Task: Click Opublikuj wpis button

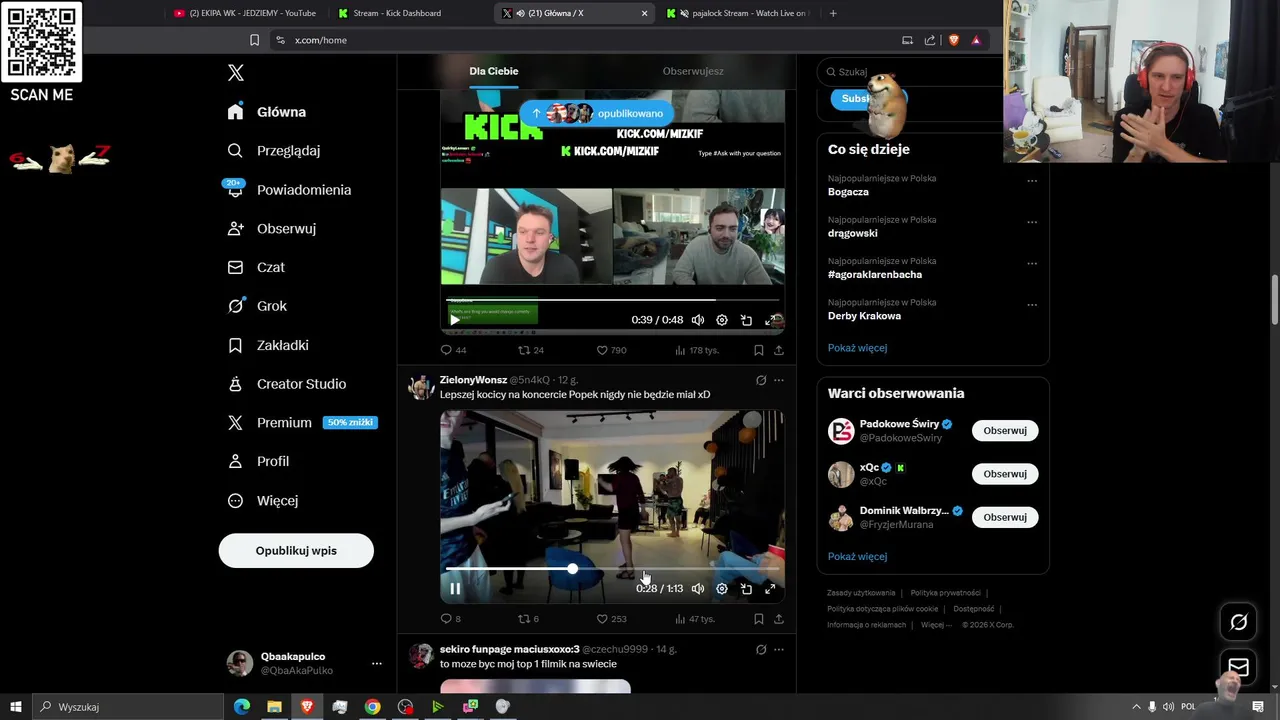Action: coord(296,551)
